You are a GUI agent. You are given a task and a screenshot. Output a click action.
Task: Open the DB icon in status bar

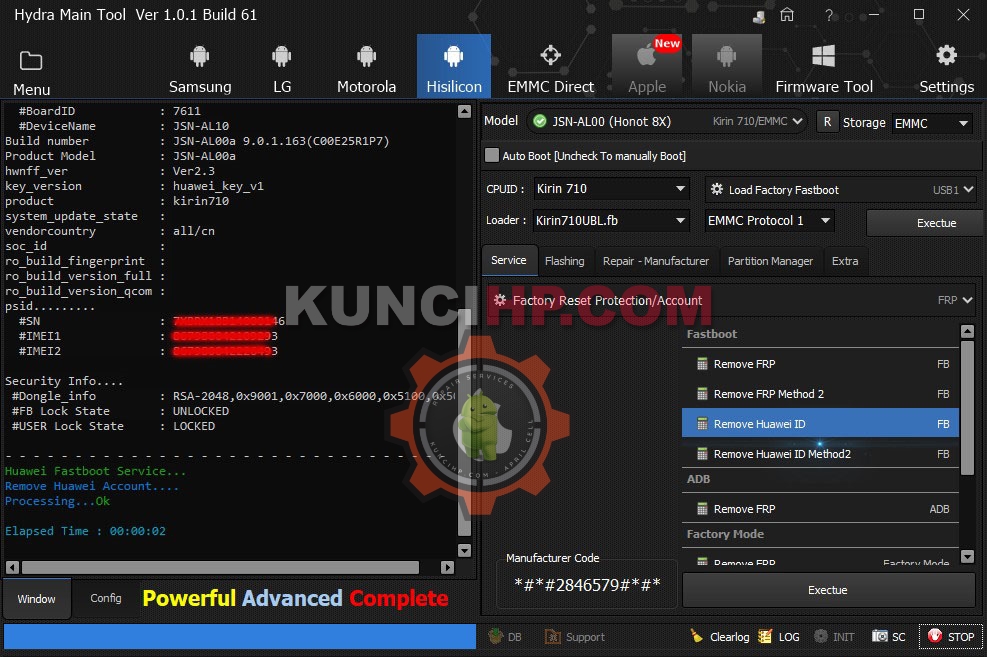(496, 636)
